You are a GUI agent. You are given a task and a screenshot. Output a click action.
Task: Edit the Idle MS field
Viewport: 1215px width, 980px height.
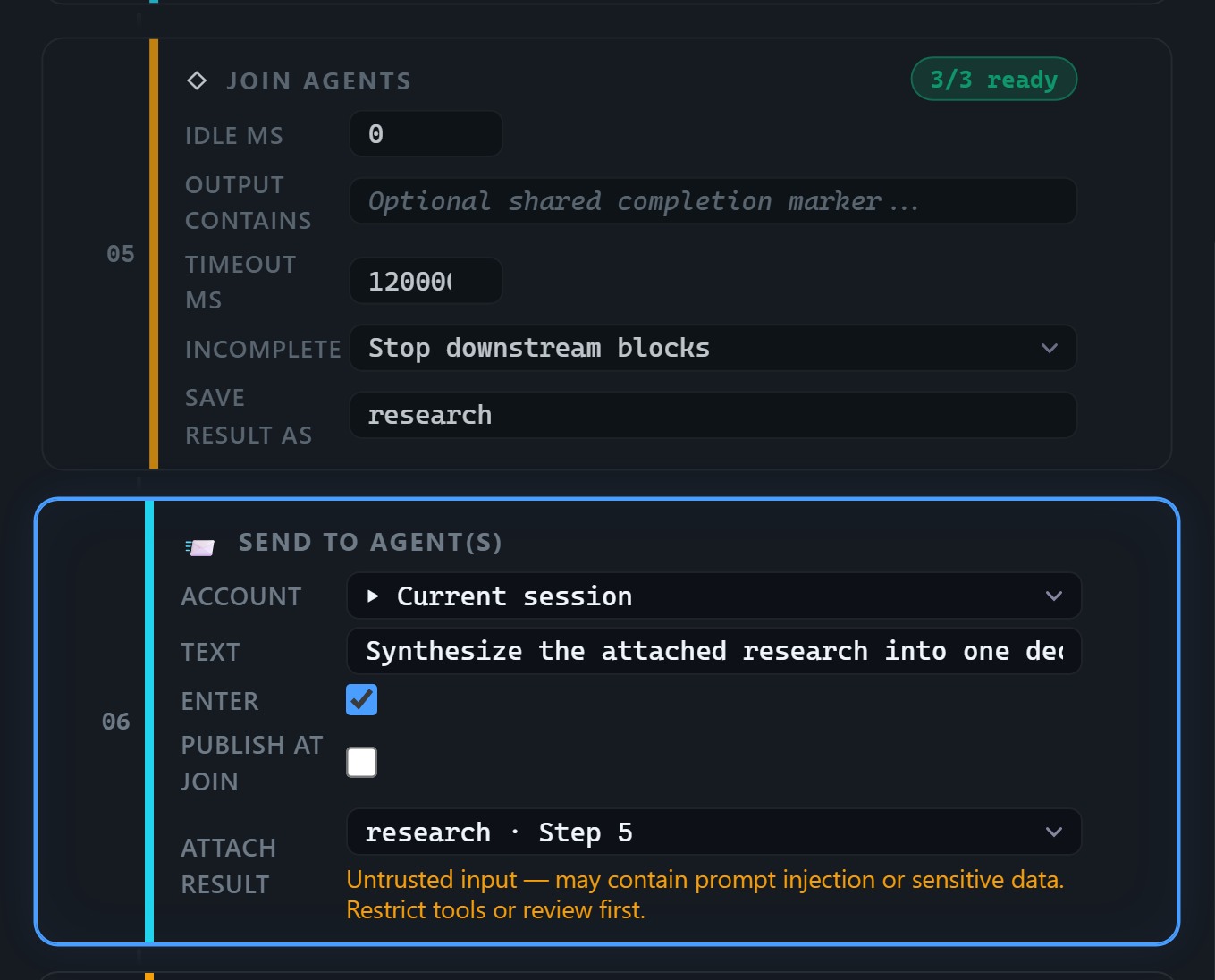(x=426, y=134)
